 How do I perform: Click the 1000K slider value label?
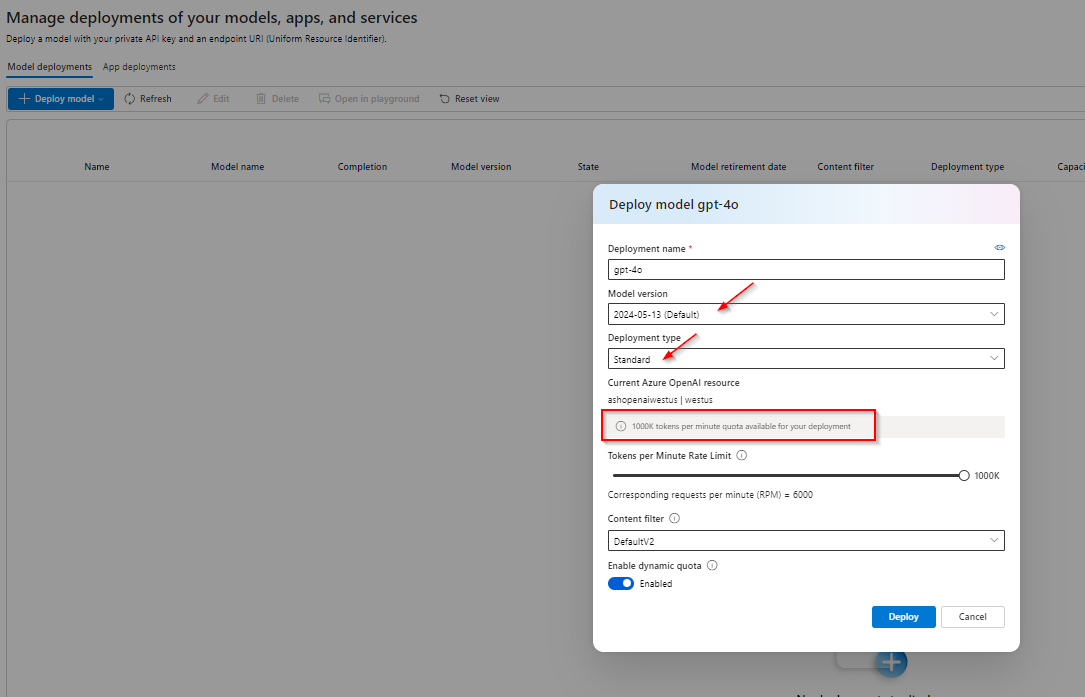click(987, 476)
